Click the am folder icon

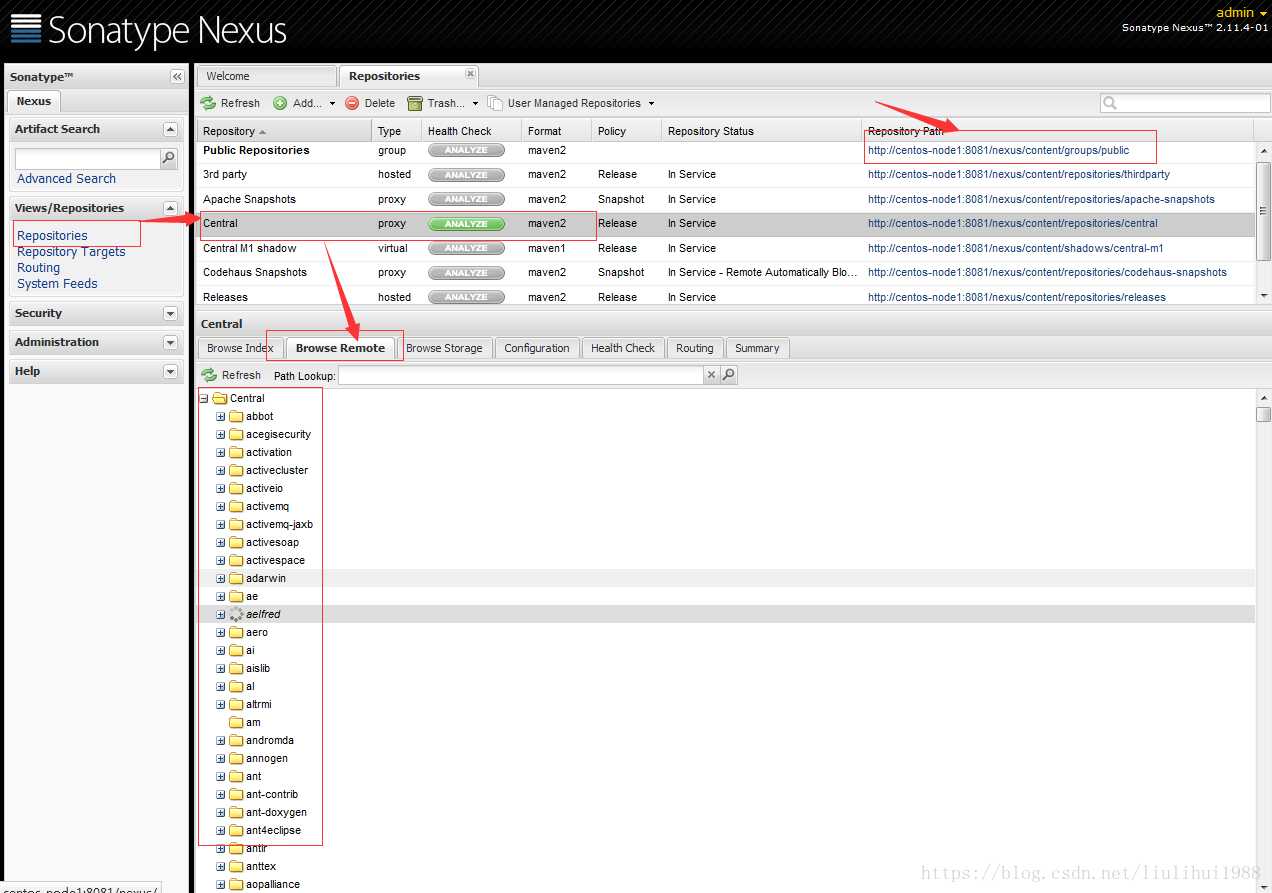click(237, 722)
